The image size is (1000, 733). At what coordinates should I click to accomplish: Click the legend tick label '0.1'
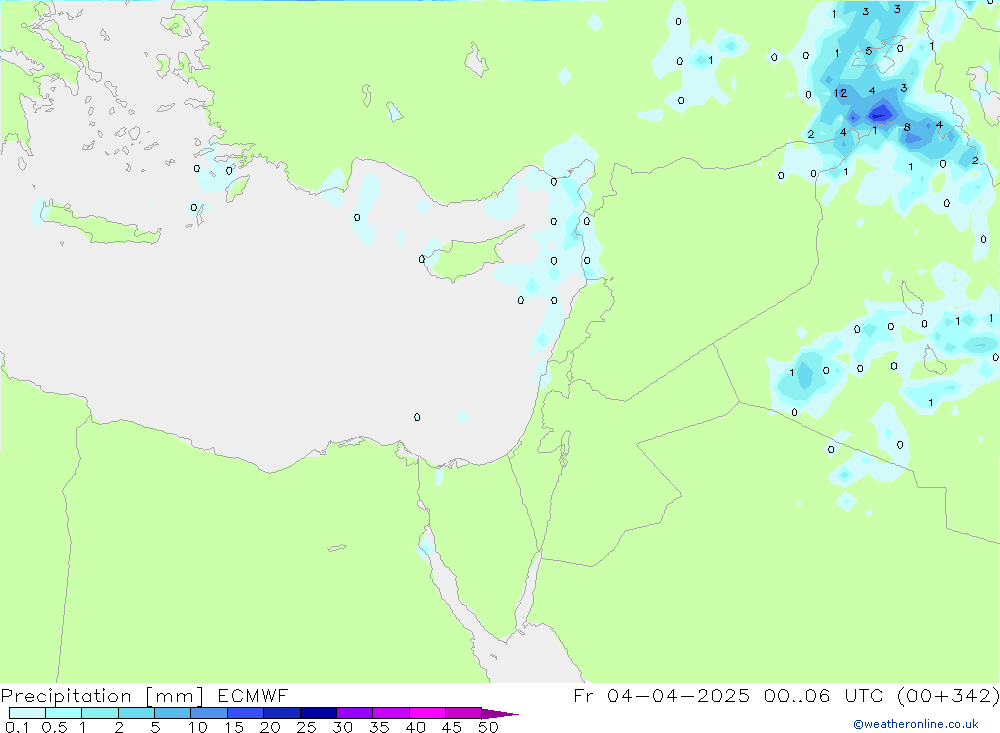click(x=17, y=727)
